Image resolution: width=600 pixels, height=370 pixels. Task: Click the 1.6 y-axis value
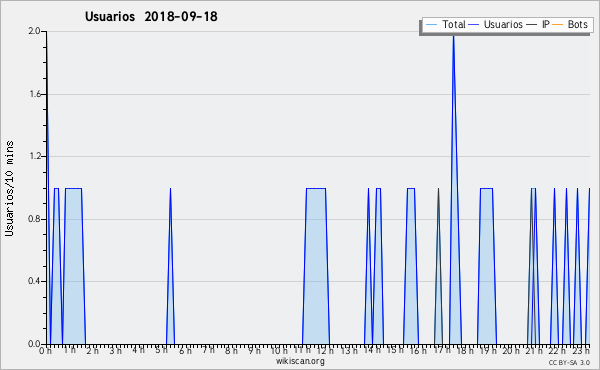[x=35, y=94]
